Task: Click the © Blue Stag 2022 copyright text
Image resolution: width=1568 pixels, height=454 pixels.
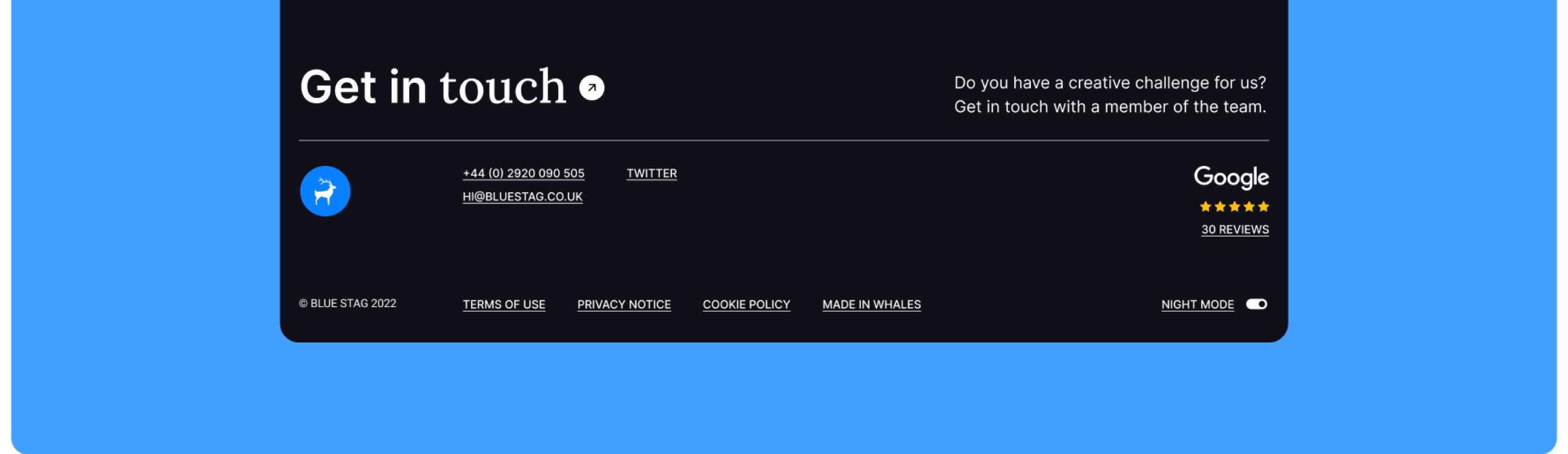Action: [x=348, y=303]
